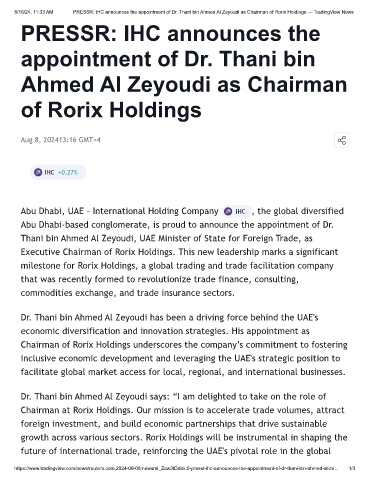Select the +0.27% change value
This screenshot has height=480, width=370.
pyautogui.click(x=68, y=172)
